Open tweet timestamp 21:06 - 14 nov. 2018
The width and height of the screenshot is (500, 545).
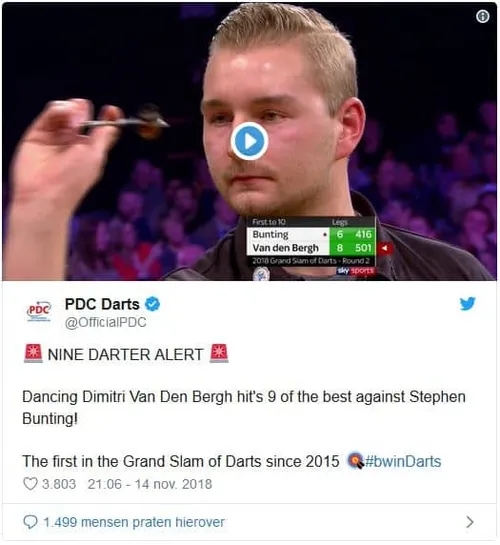click(x=149, y=484)
